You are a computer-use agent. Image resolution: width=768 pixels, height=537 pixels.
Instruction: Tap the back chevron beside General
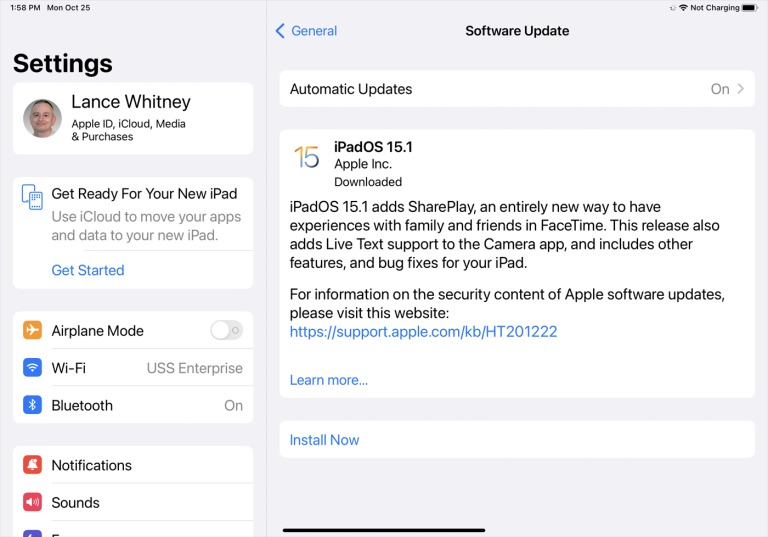click(280, 31)
